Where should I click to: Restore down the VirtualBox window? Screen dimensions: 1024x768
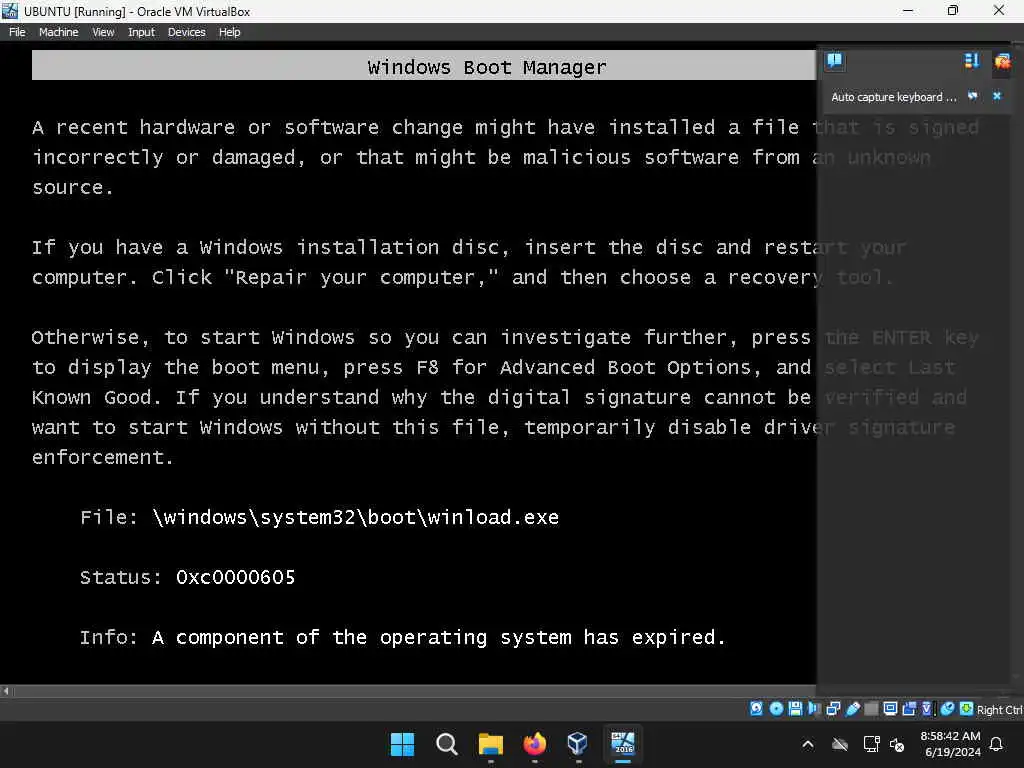(x=953, y=10)
